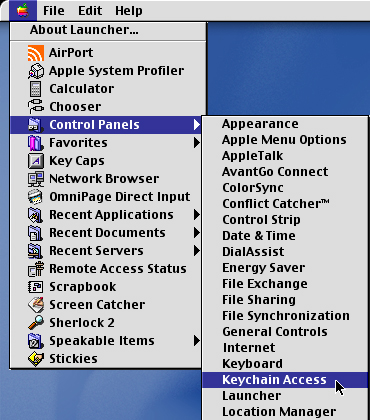Open File Sharing control panel
The height and width of the screenshot is (420, 370).
coord(285,300)
